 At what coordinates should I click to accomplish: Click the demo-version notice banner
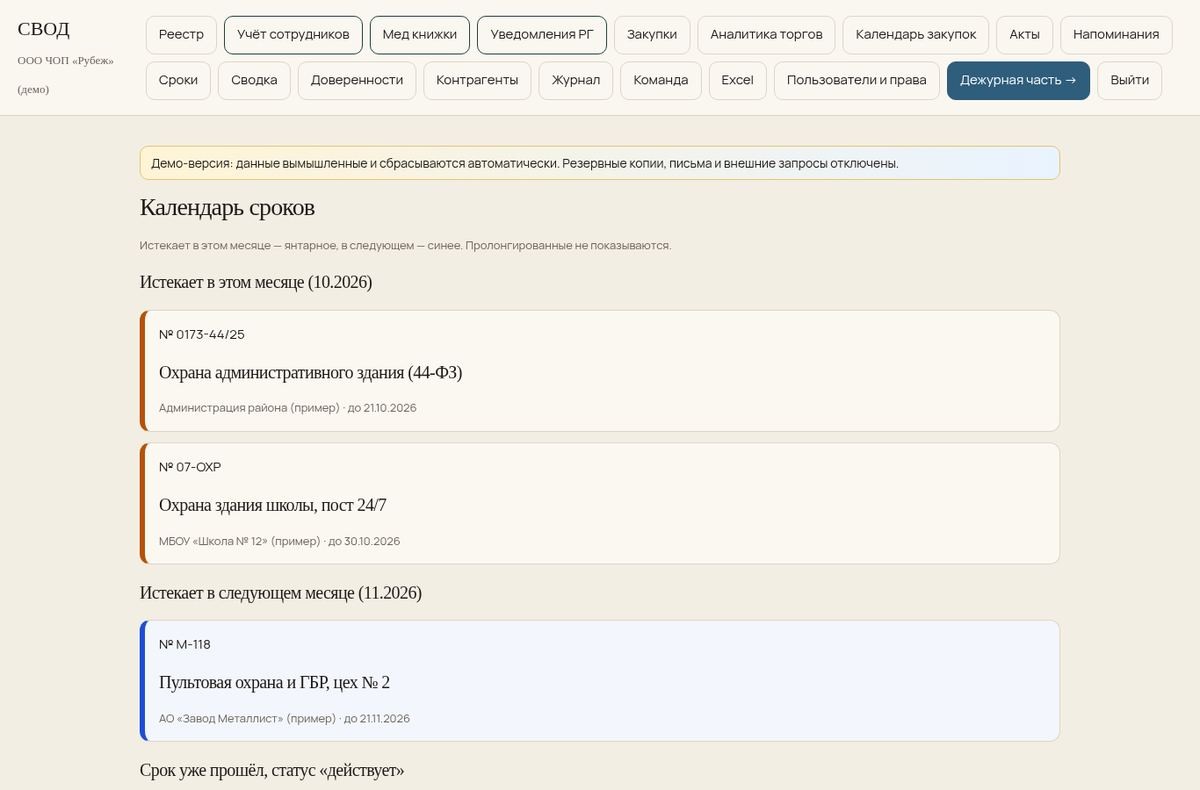point(600,163)
